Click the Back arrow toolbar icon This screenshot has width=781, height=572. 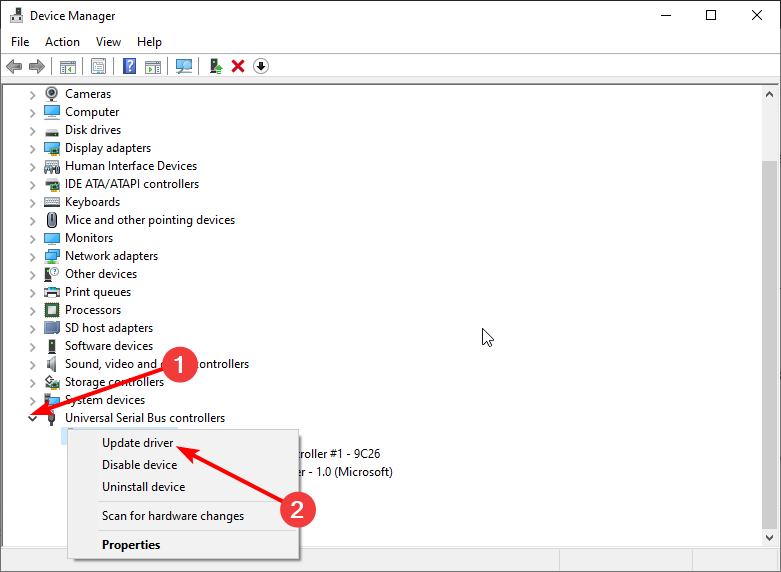14,66
